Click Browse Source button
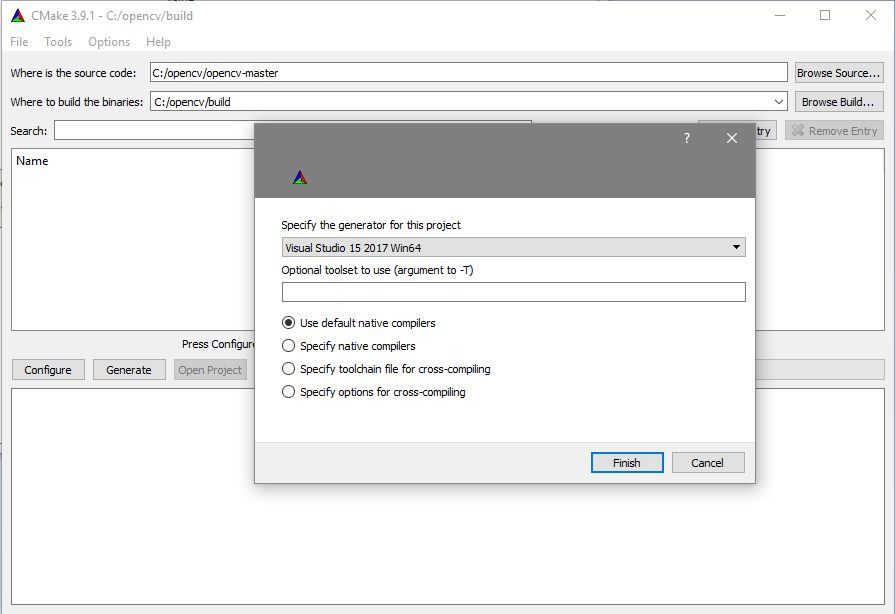This screenshot has width=895, height=614. coord(839,73)
